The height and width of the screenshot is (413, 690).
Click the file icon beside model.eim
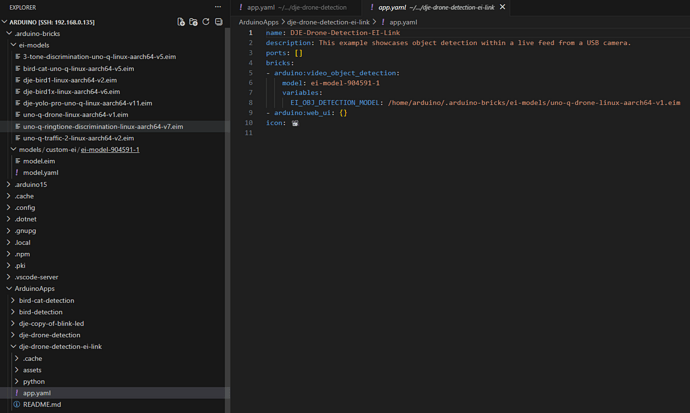17,161
